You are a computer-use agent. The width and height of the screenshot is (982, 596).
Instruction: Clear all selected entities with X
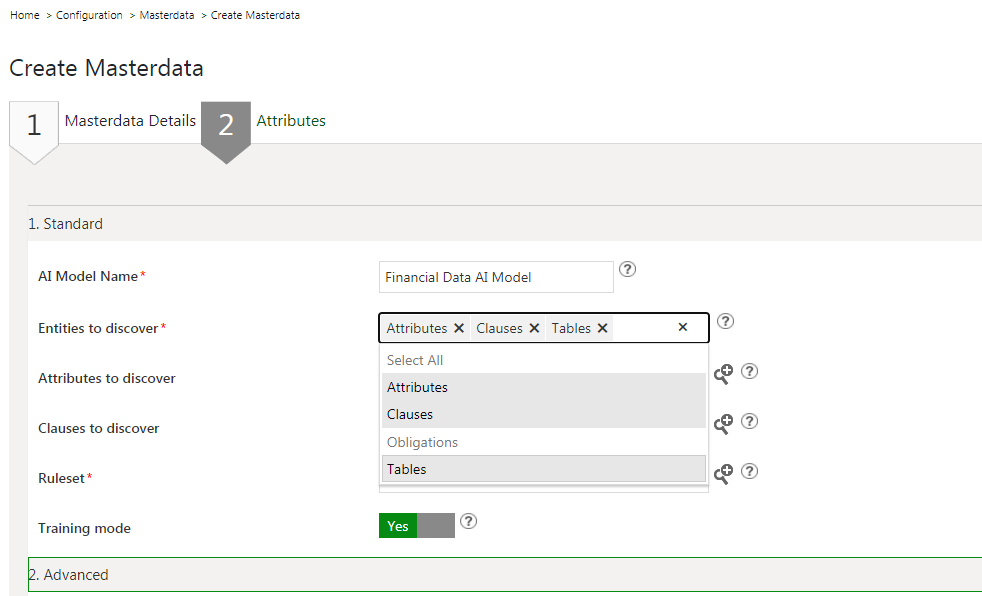(x=683, y=327)
